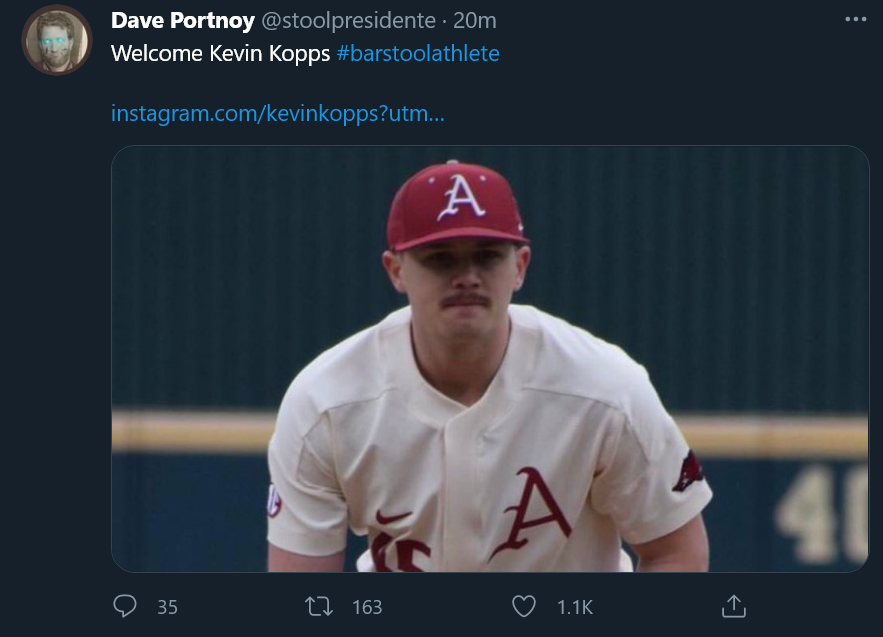Click the red A on the jersey chest
The height and width of the screenshot is (637, 883).
point(533,513)
